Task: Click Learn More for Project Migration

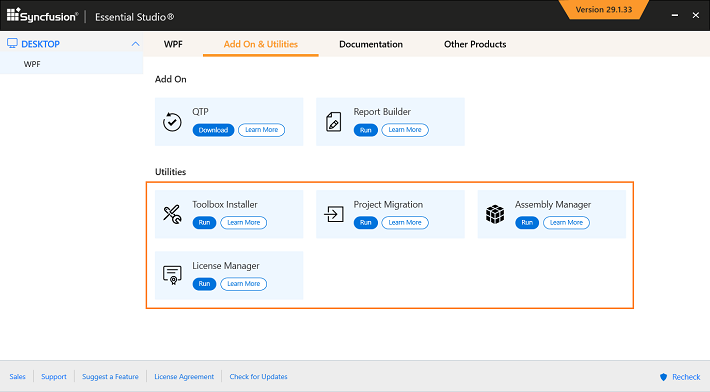Action: (x=405, y=223)
